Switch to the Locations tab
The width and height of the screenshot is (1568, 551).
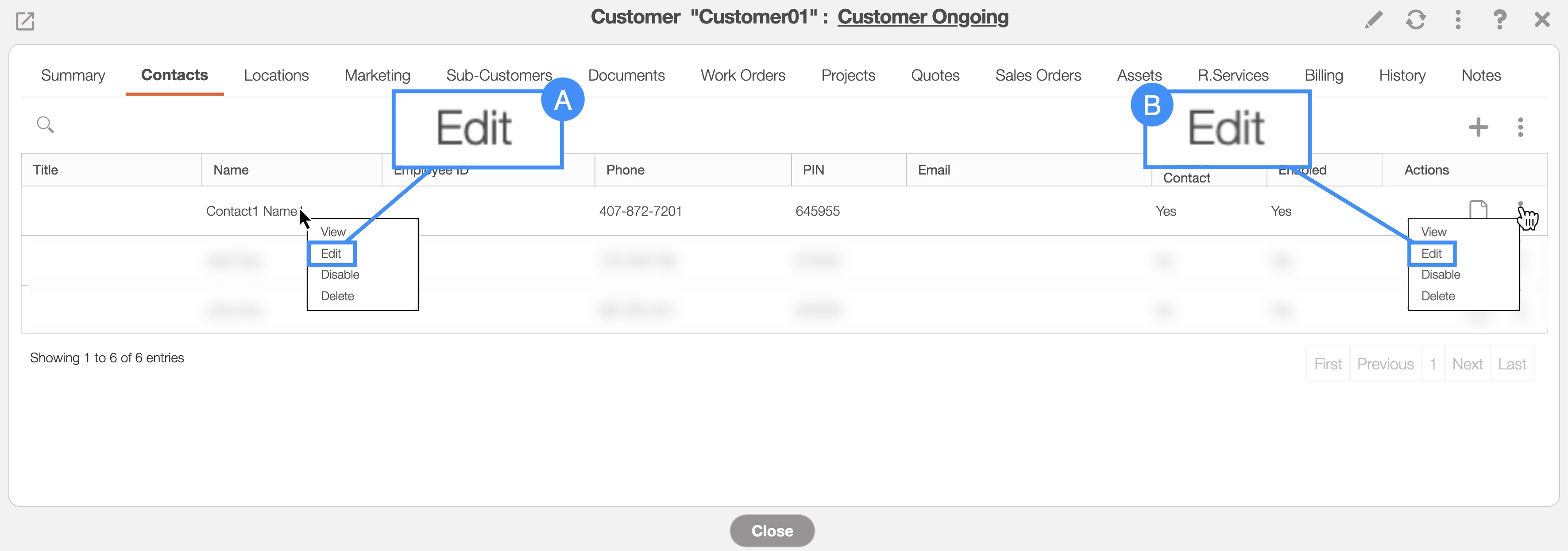click(276, 75)
